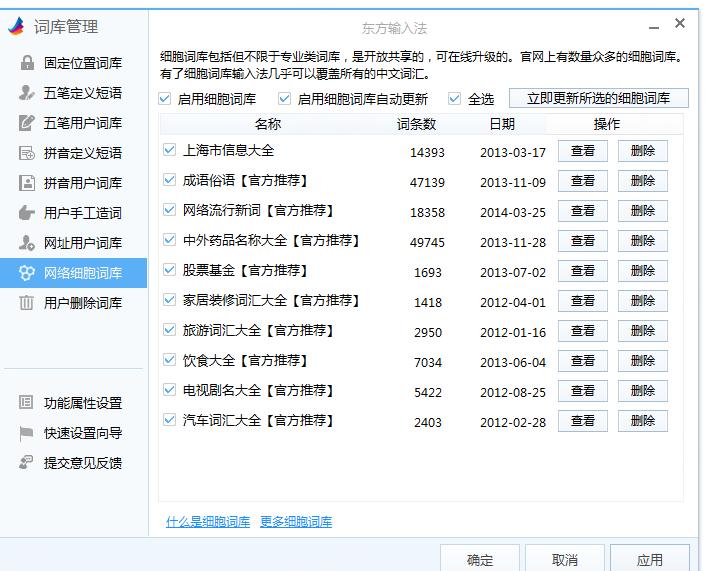This screenshot has height=571, width=714.
Task: View 家居装修词汇大全 dictionary
Action: point(583,301)
